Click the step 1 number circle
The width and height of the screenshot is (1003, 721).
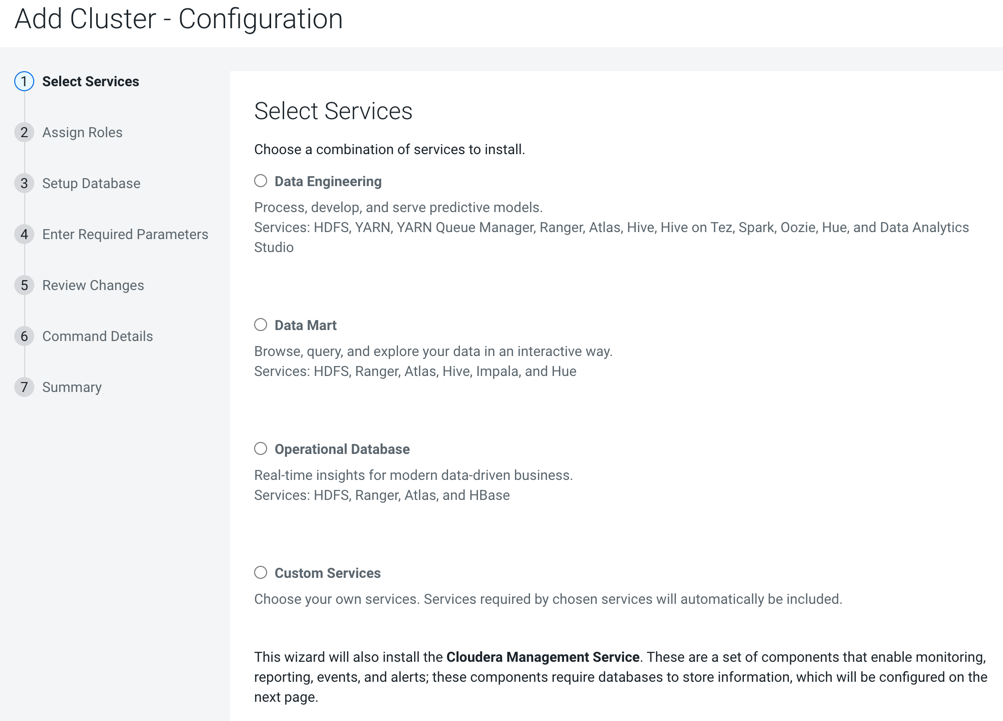point(24,82)
